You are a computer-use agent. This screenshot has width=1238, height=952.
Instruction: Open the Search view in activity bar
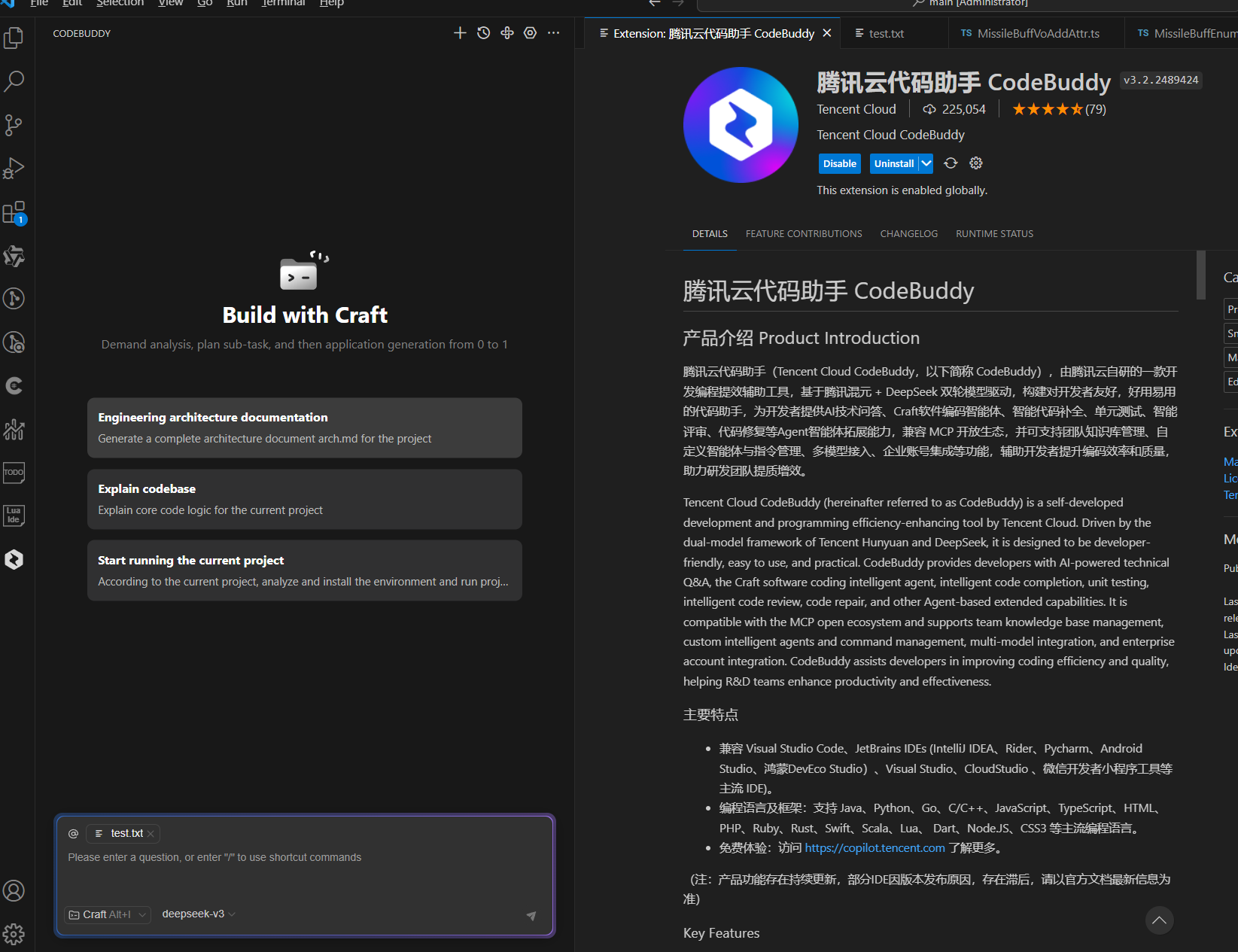[x=14, y=81]
